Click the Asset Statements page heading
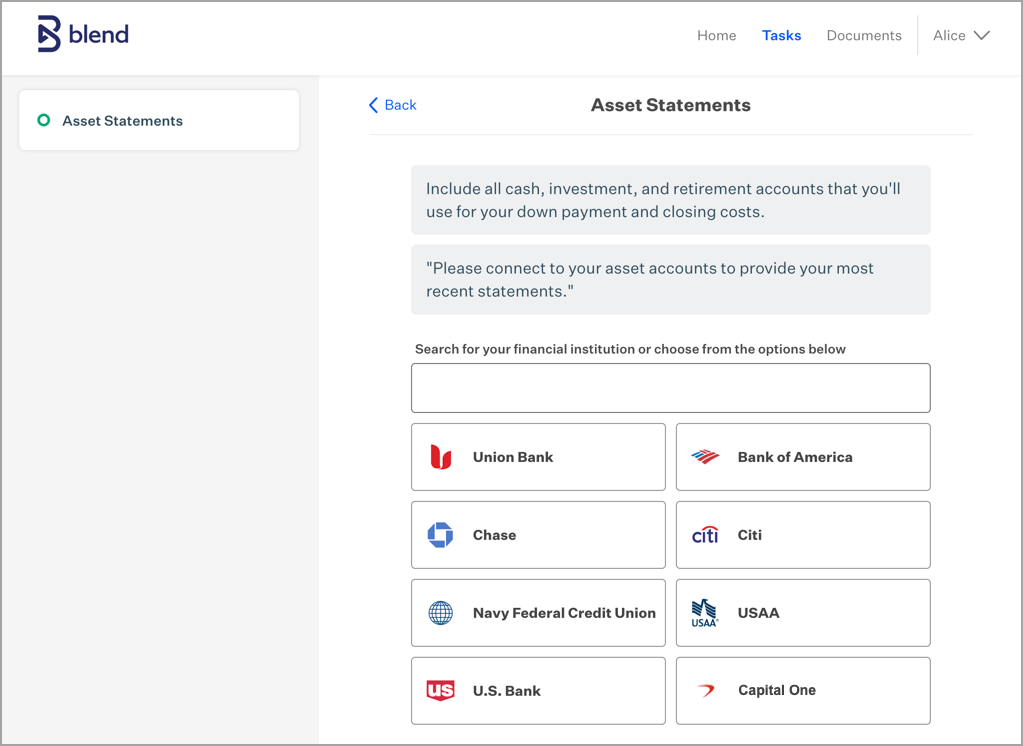This screenshot has height=746, width=1023. click(671, 105)
